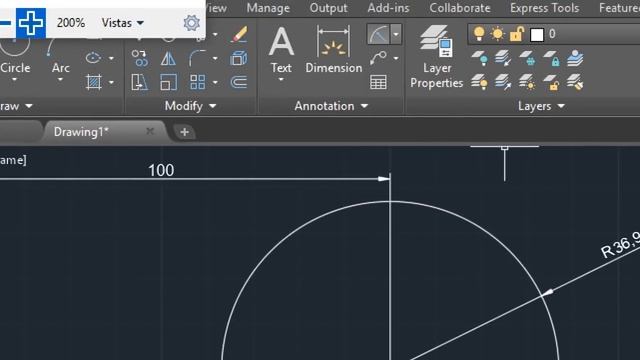Activate the Copy tool in Modify
Screen dimensions: 640x360
(x=140, y=58)
